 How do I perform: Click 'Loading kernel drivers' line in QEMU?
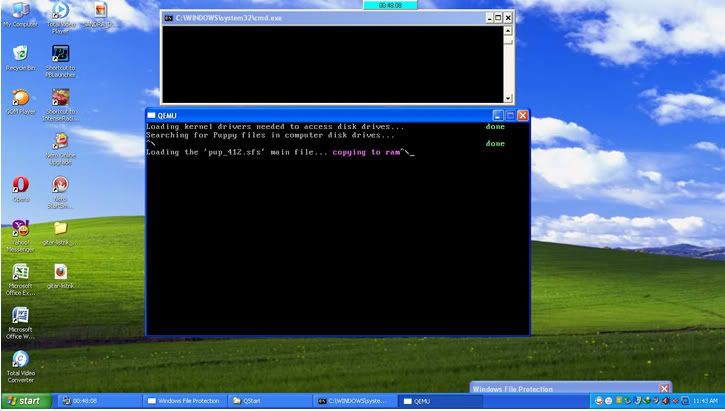tap(275, 126)
